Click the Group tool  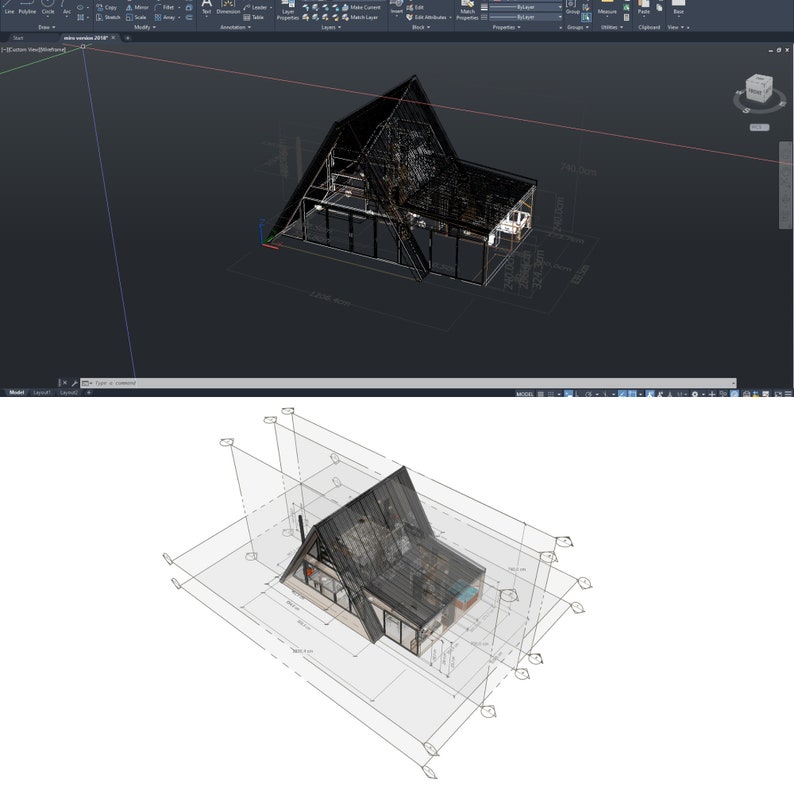(572, 8)
